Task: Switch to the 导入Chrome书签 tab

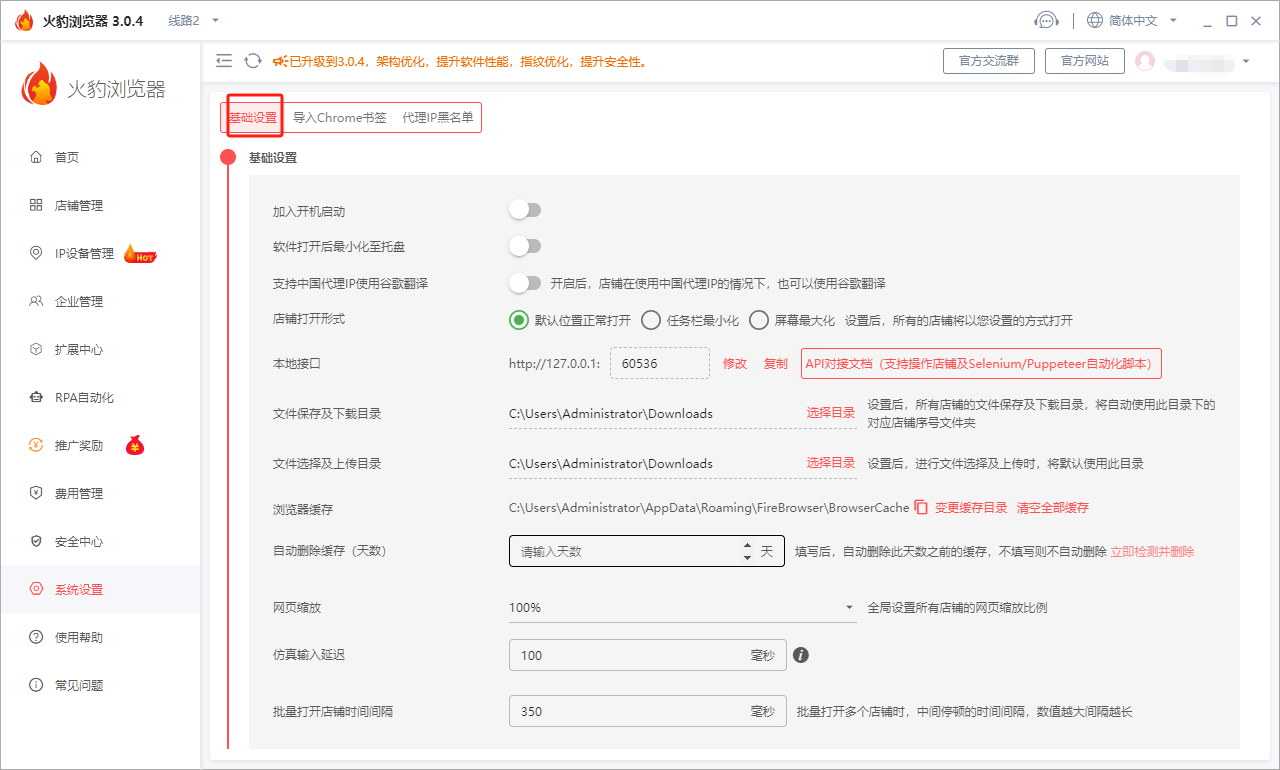Action: coord(340,117)
